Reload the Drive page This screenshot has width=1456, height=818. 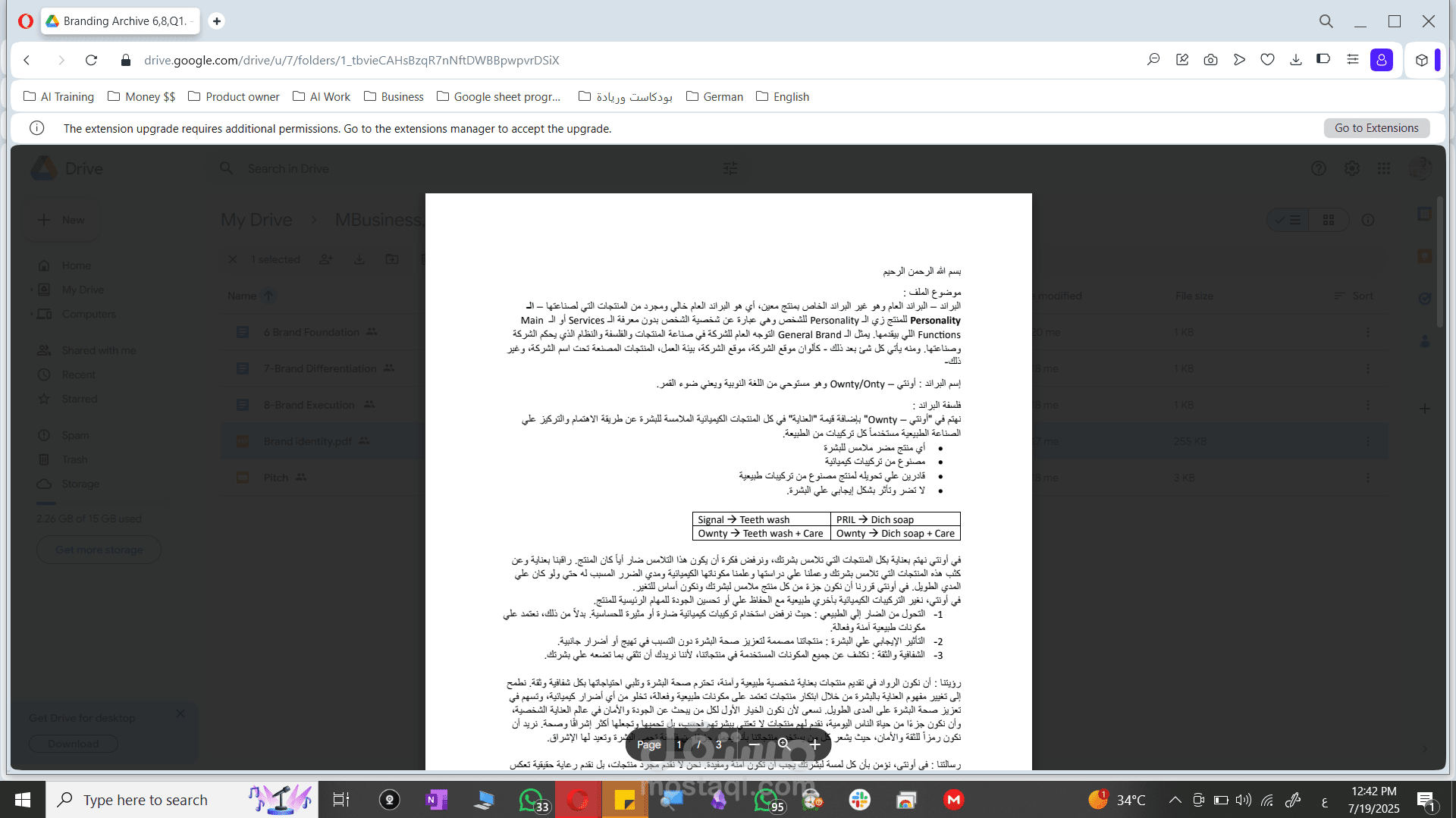(x=91, y=60)
